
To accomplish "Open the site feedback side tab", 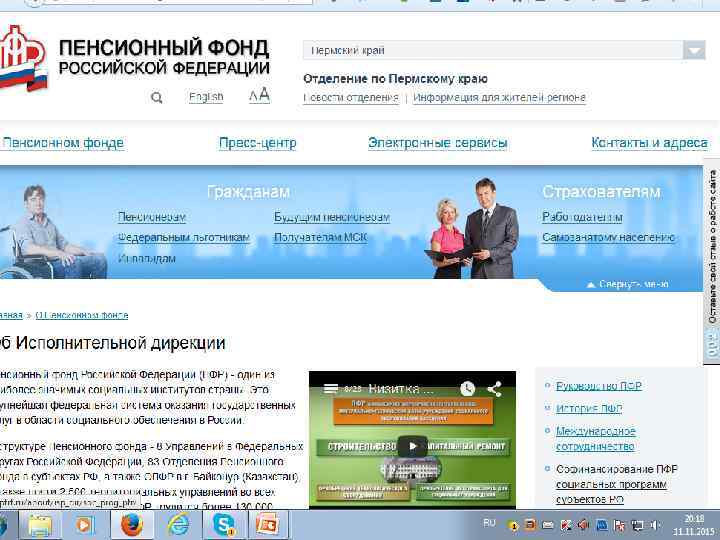I will [x=712, y=262].
